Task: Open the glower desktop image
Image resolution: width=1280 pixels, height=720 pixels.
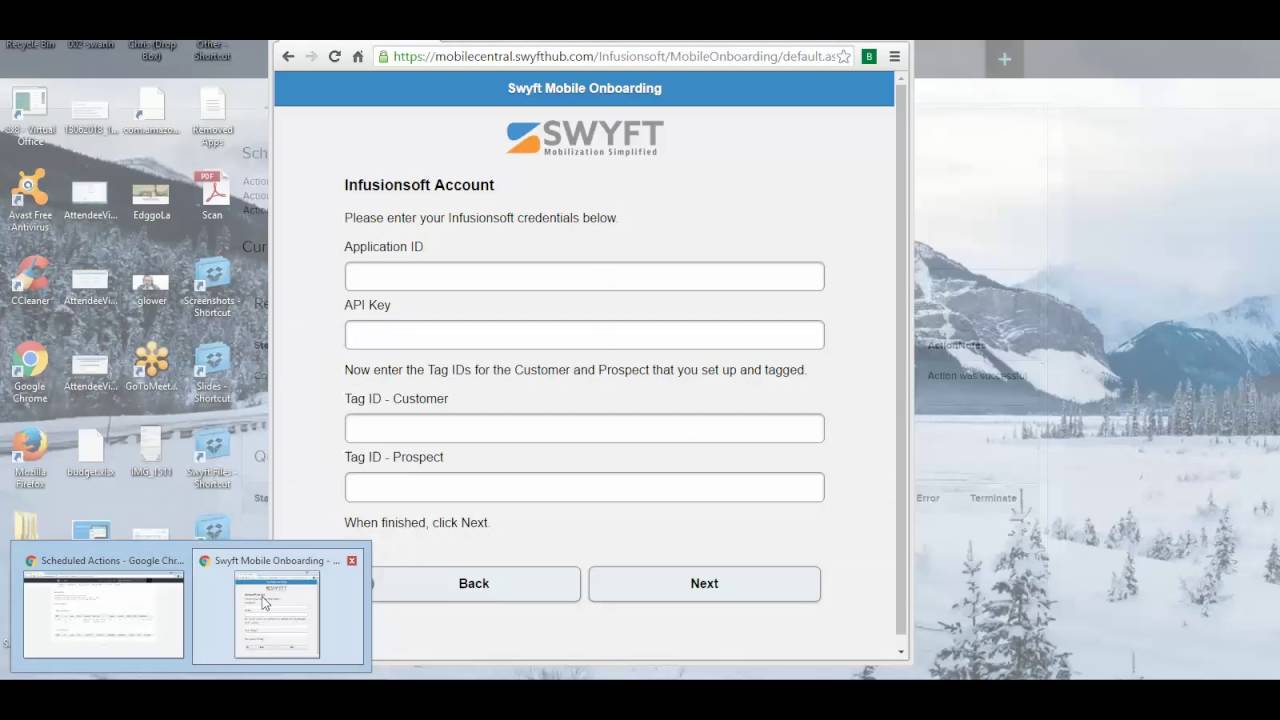Action: tap(151, 287)
